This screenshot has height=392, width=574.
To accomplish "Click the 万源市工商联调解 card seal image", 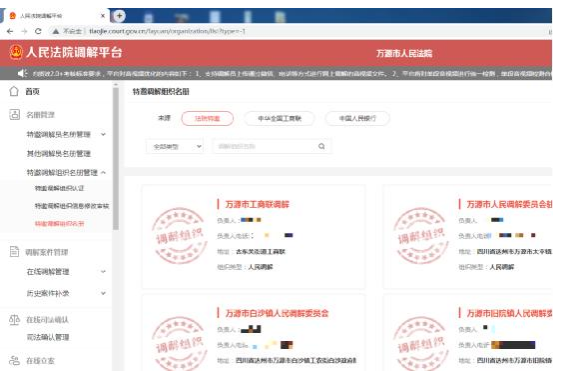I will 179,236.
